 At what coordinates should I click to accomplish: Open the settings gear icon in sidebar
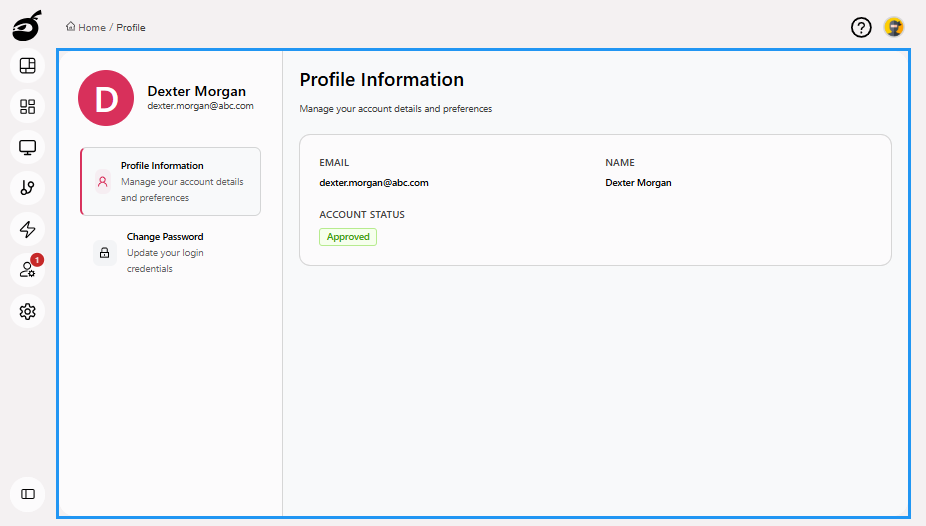(27, 311)
